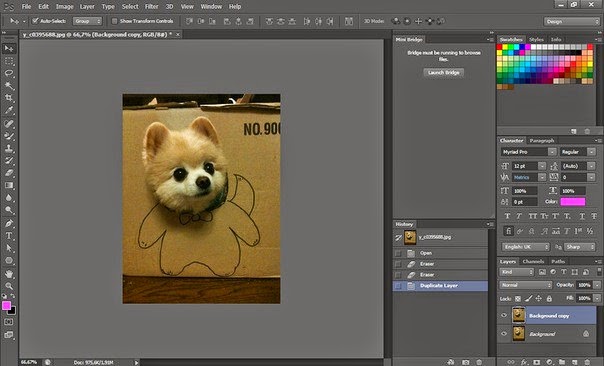The height and width of the screenshot is (366, 604).
Task: Select the Eyedropper tool
Action: [9, 110]
